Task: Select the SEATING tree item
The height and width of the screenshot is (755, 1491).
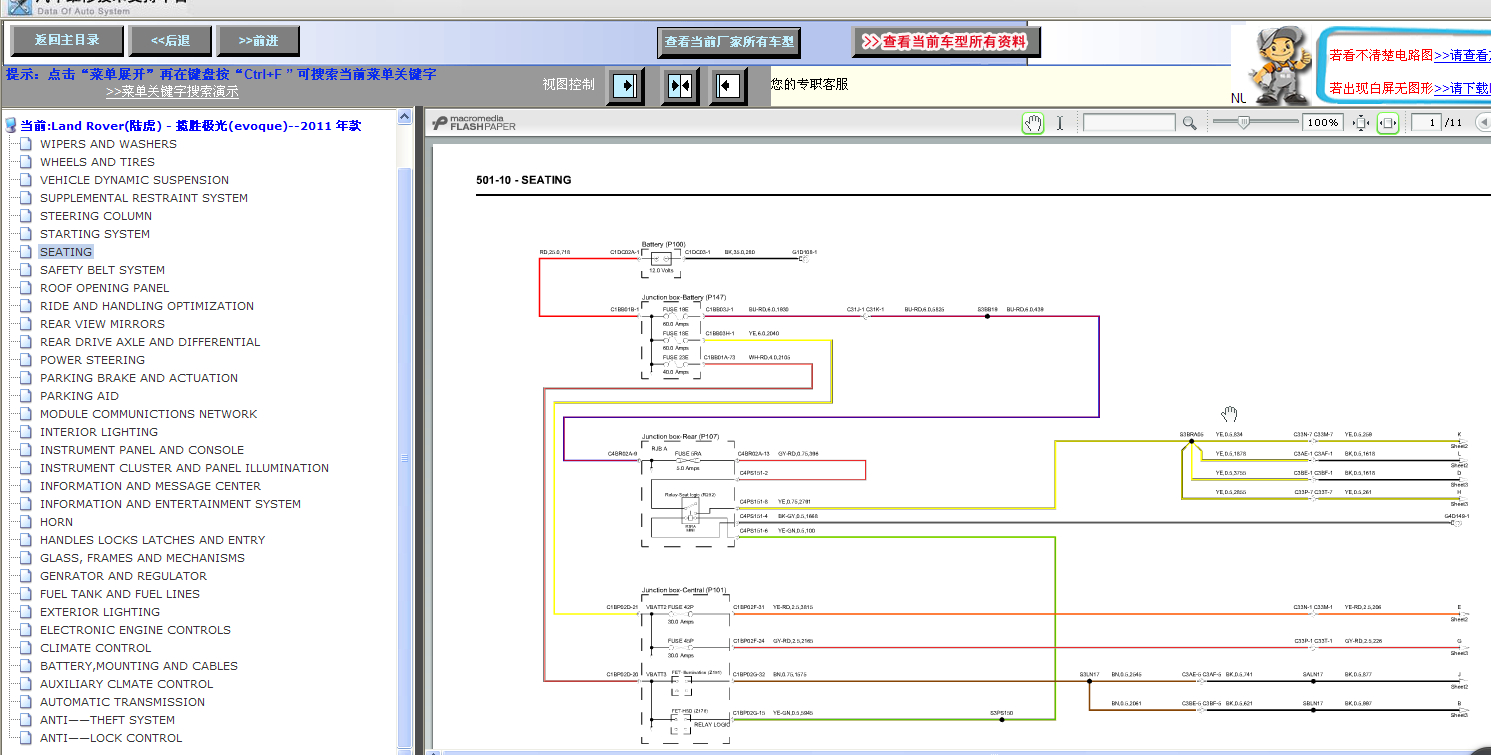Action: click(x=66, y=252)
